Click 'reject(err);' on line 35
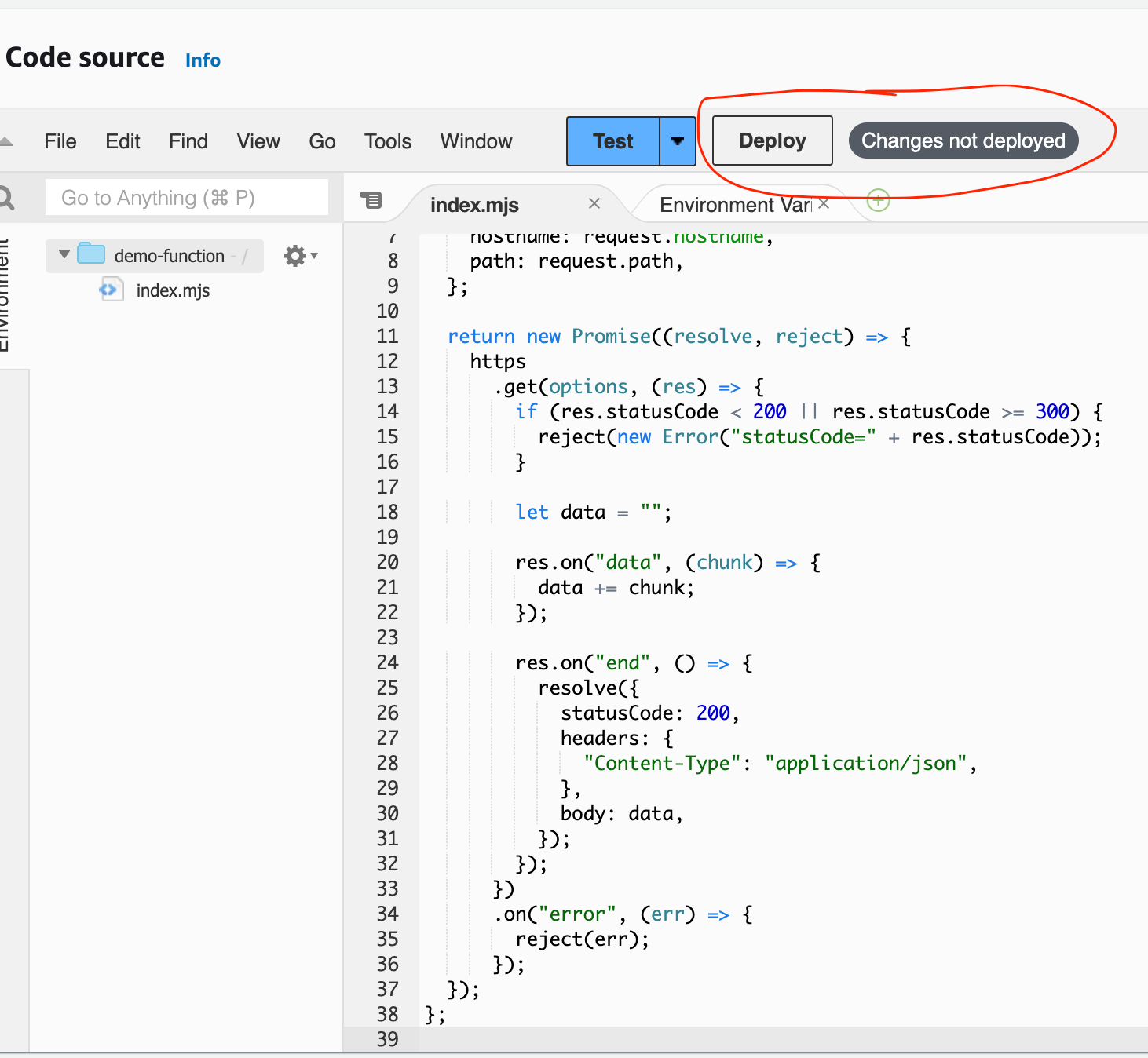This screenshot has height=1058, width=1148. [582, 939]
